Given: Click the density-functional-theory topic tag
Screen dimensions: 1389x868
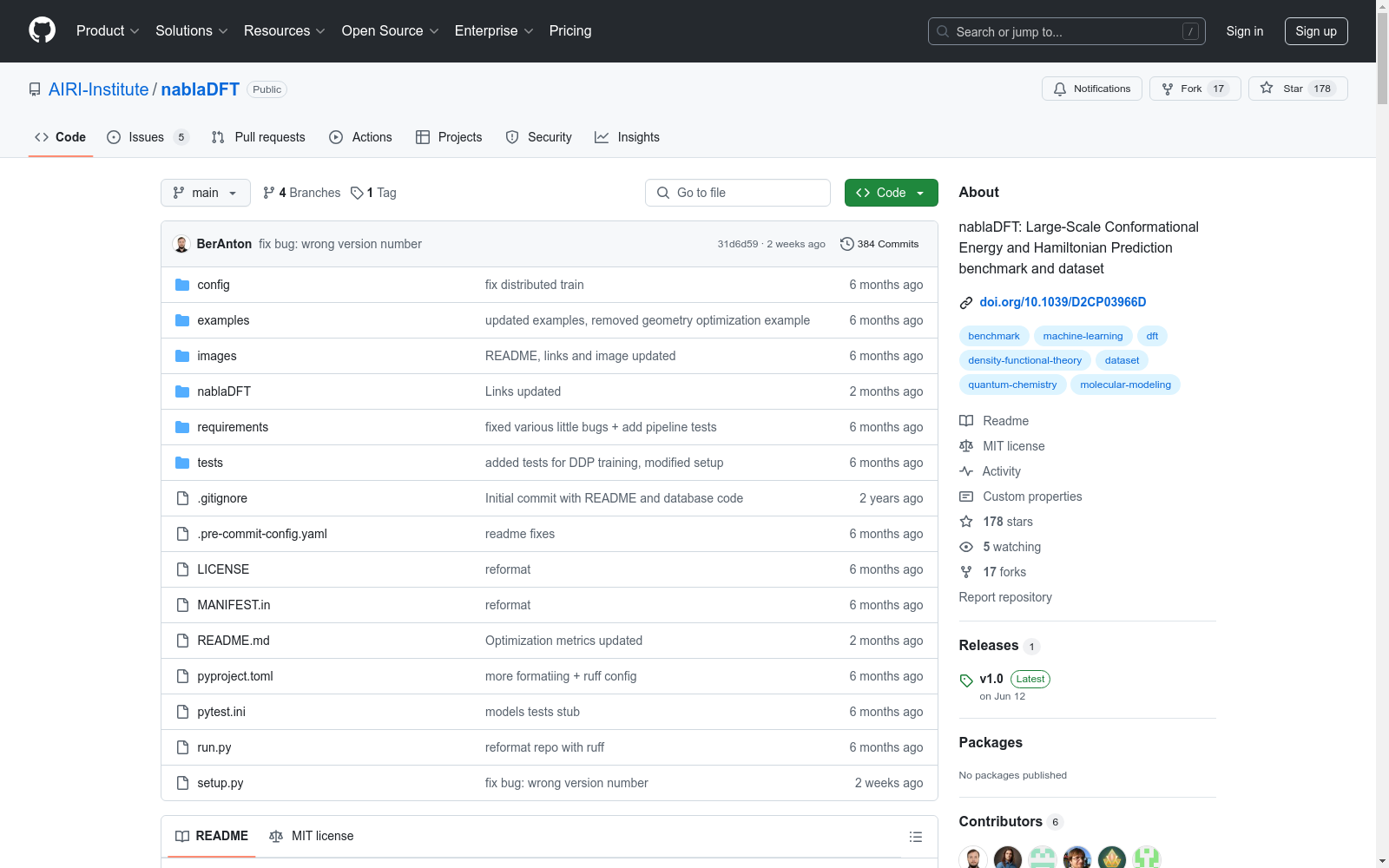Looking at the screenshot, I should 1024,360.
